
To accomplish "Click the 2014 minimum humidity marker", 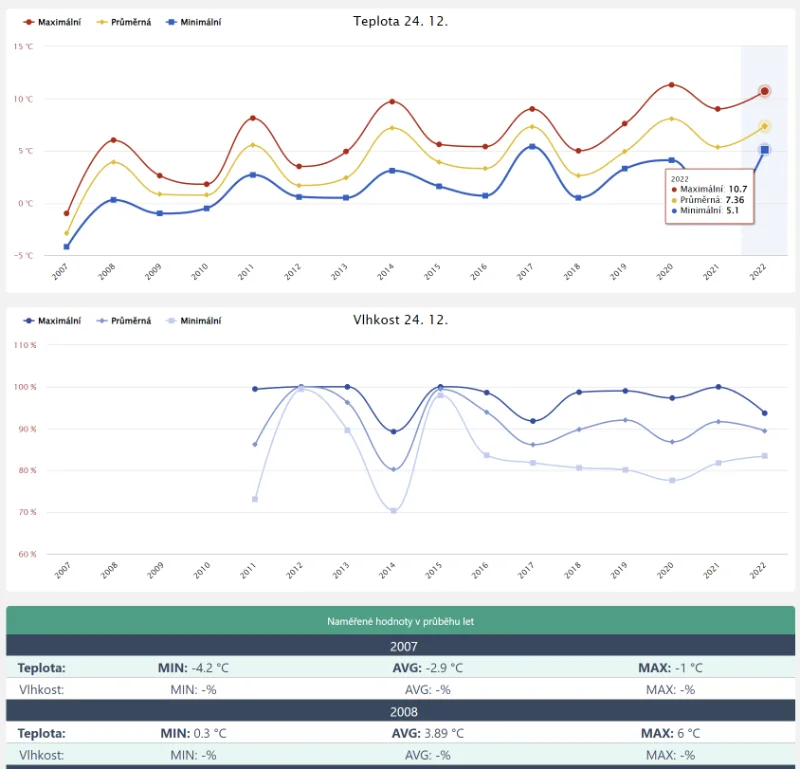I will [x=393, y=511].
